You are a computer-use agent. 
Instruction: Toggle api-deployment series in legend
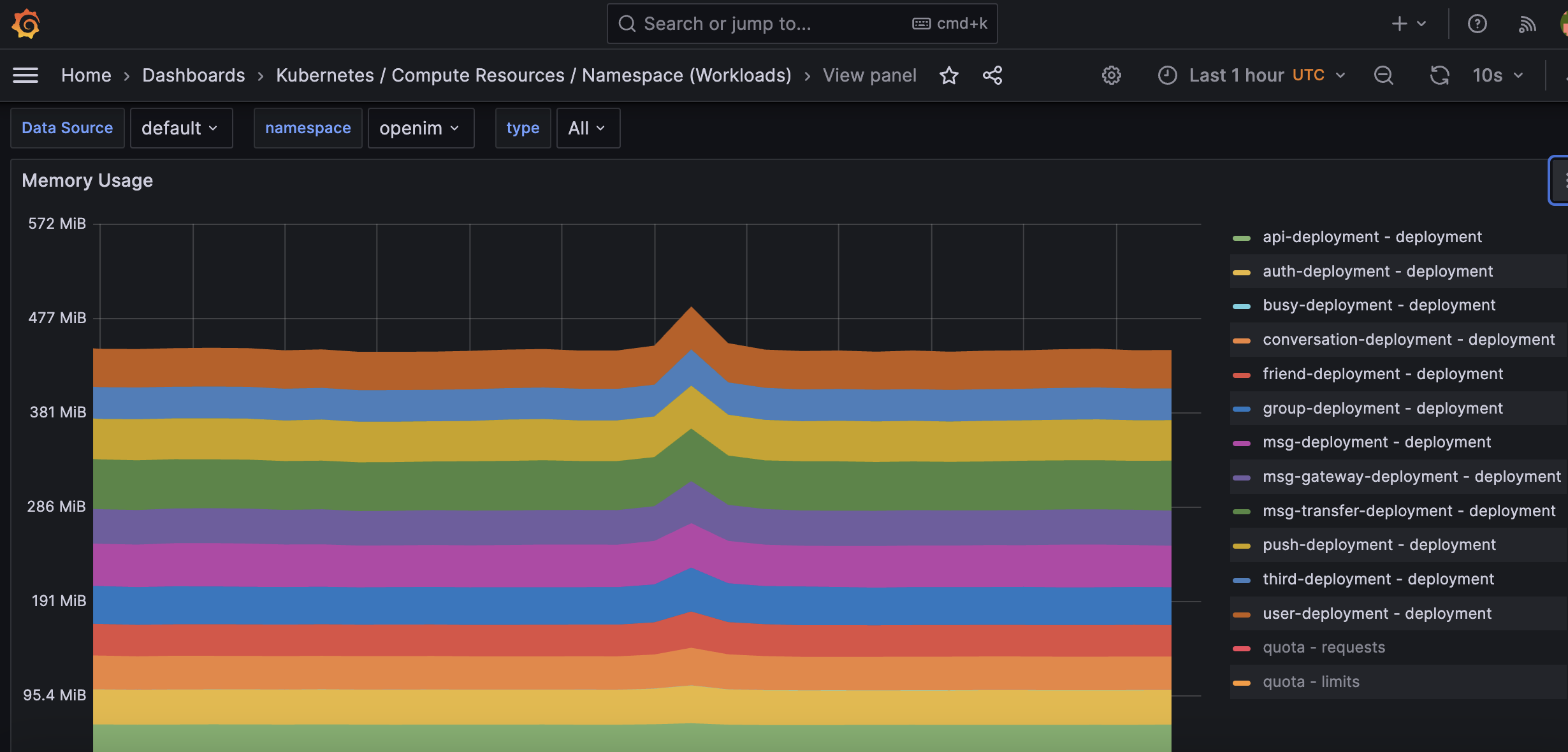point(1372,237)
